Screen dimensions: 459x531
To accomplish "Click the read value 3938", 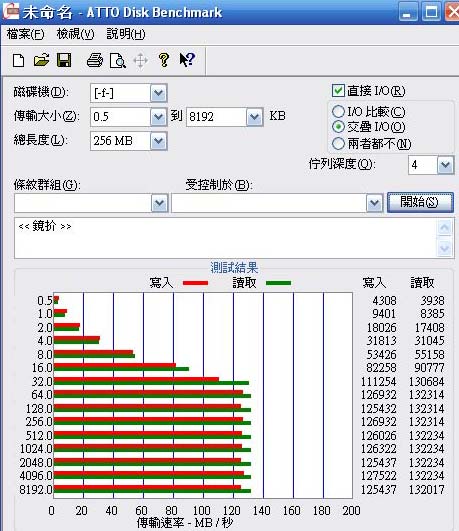I will click(432, 300).
